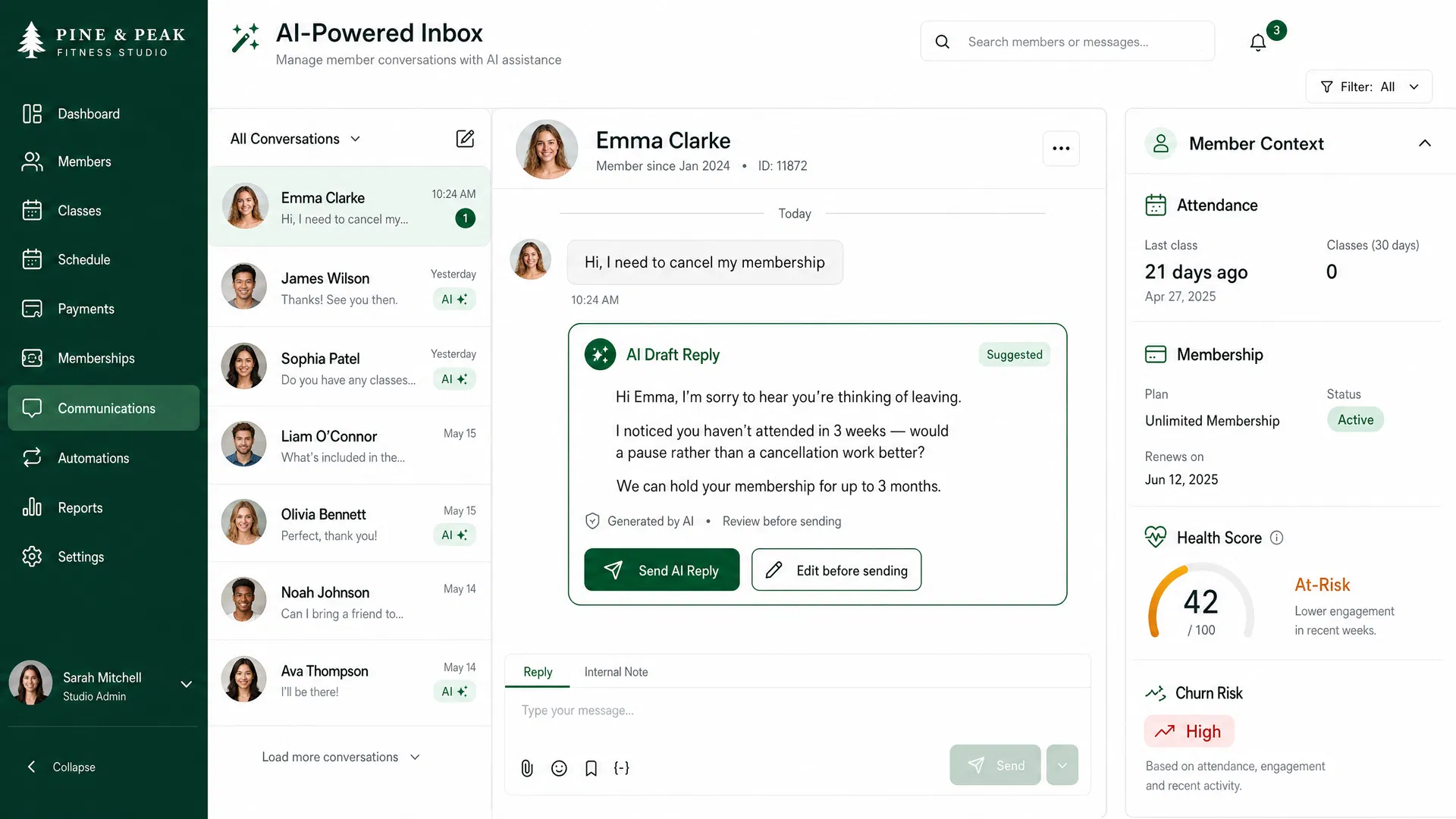The height and width of the screenshot is (819, 1456).
Task: Collapse the Member Context panel chevron
Action: [x=1425, y=143]
